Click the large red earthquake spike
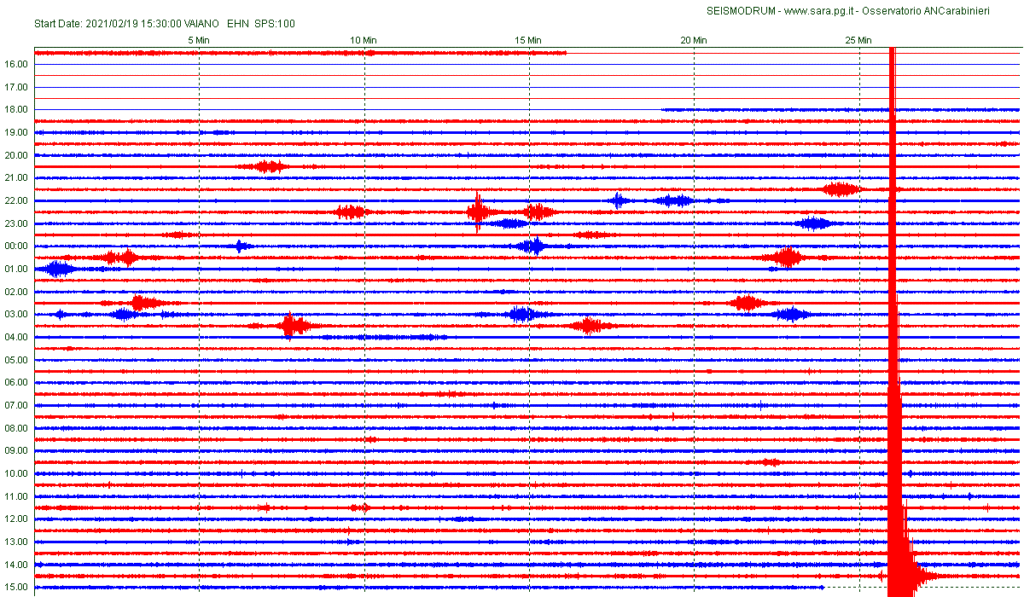 point(893,300)
